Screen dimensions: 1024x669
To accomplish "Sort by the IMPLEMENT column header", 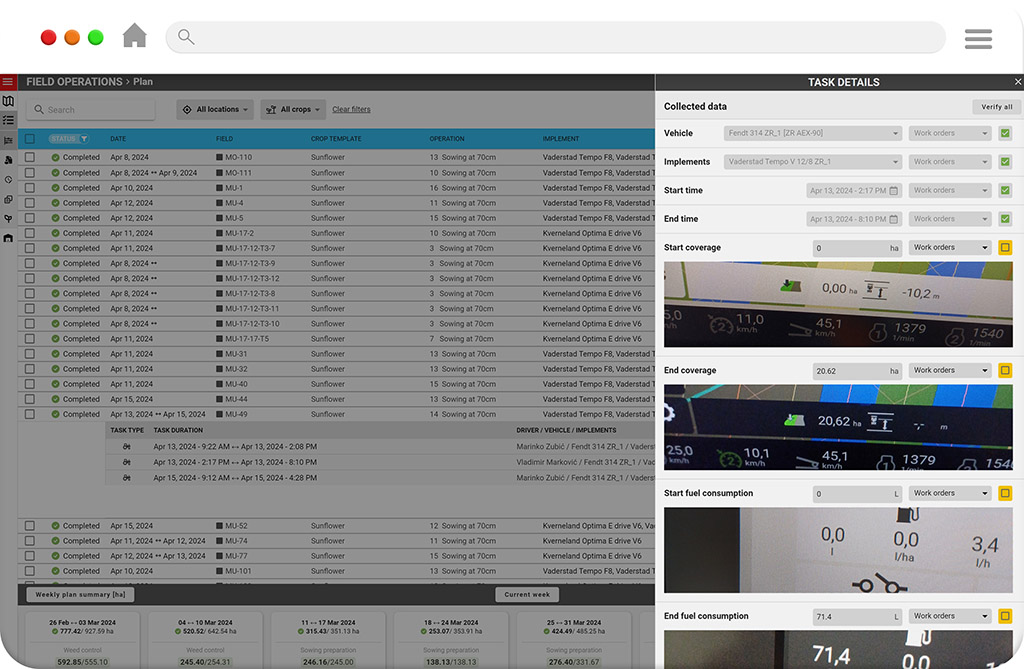I will tap(561, 139).
